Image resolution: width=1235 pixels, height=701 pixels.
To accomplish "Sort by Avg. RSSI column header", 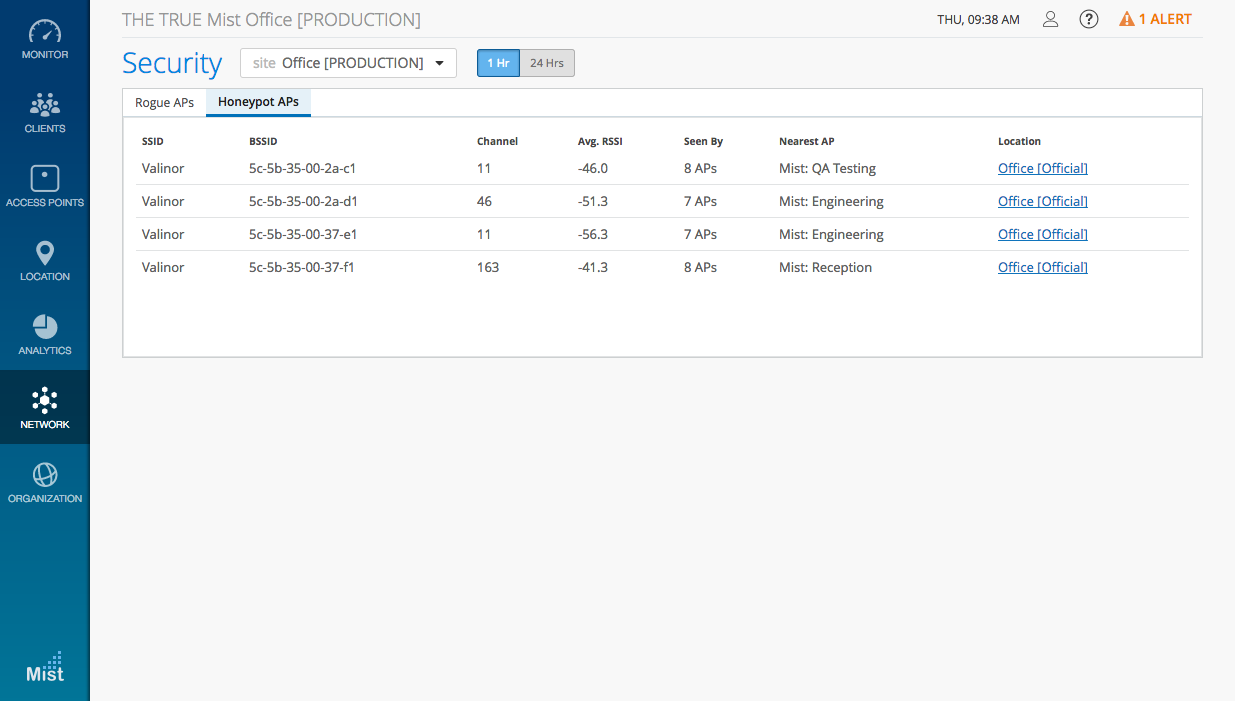I will [x=600, y=141].
